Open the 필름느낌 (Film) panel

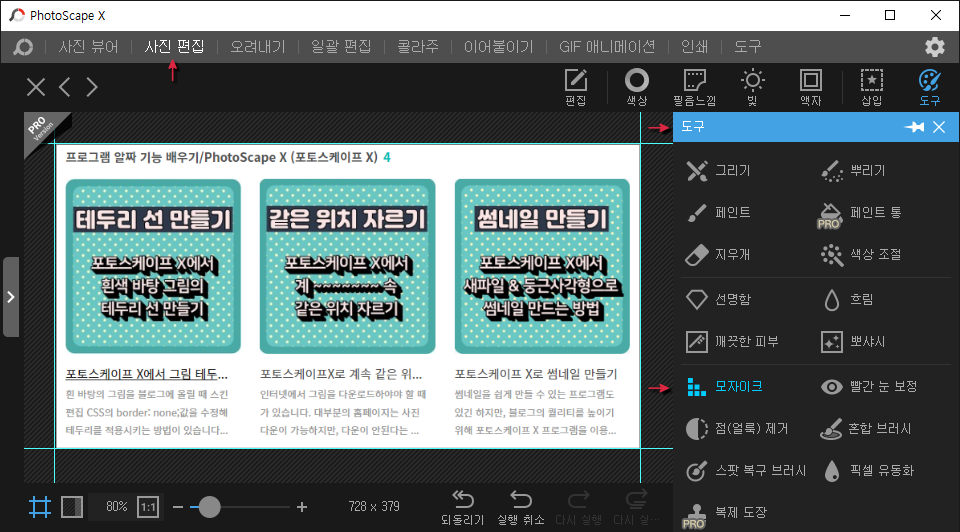click(x=694, y=88)
